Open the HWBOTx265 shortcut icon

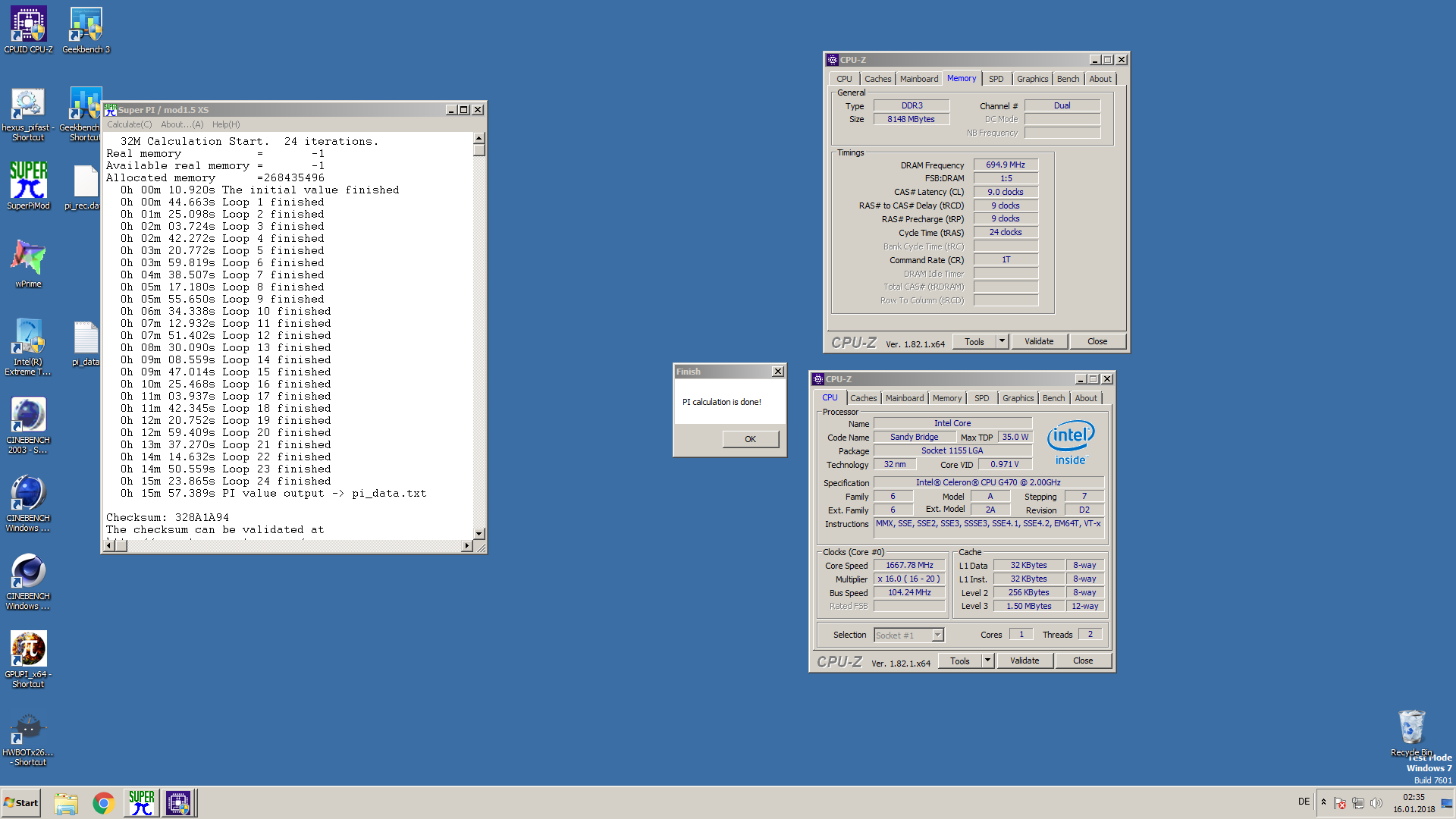pyautogui.click(x=28, y=739)
